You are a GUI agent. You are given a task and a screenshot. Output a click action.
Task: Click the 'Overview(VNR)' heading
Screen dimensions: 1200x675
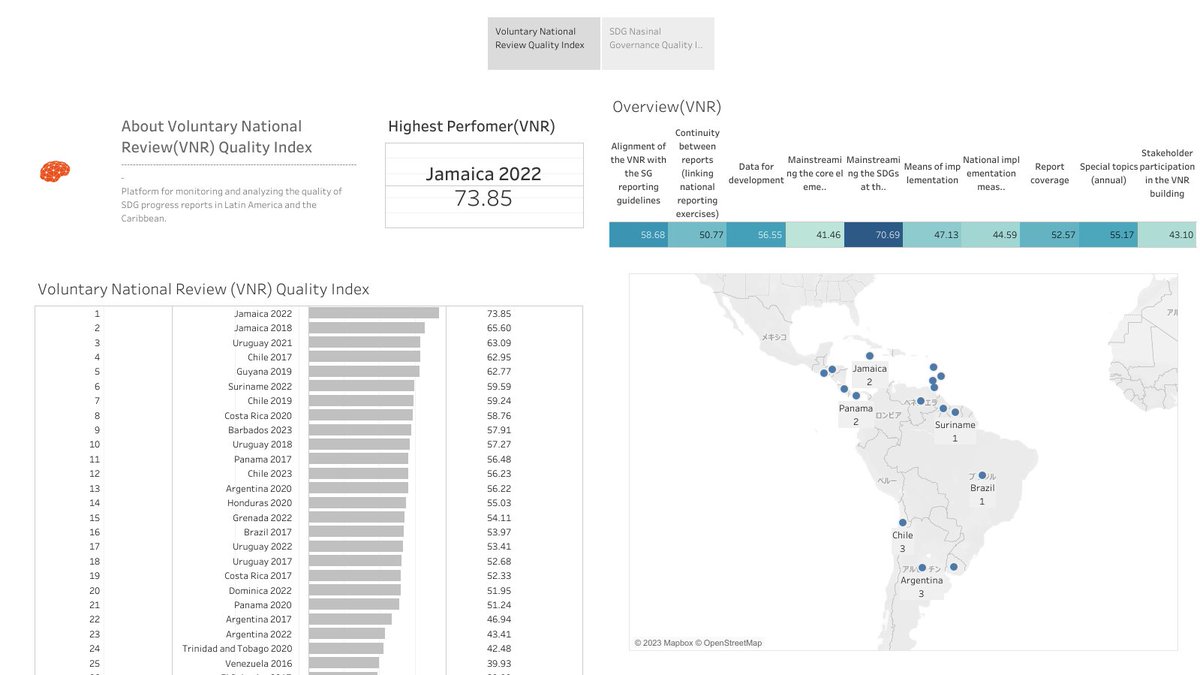(667, 107)
